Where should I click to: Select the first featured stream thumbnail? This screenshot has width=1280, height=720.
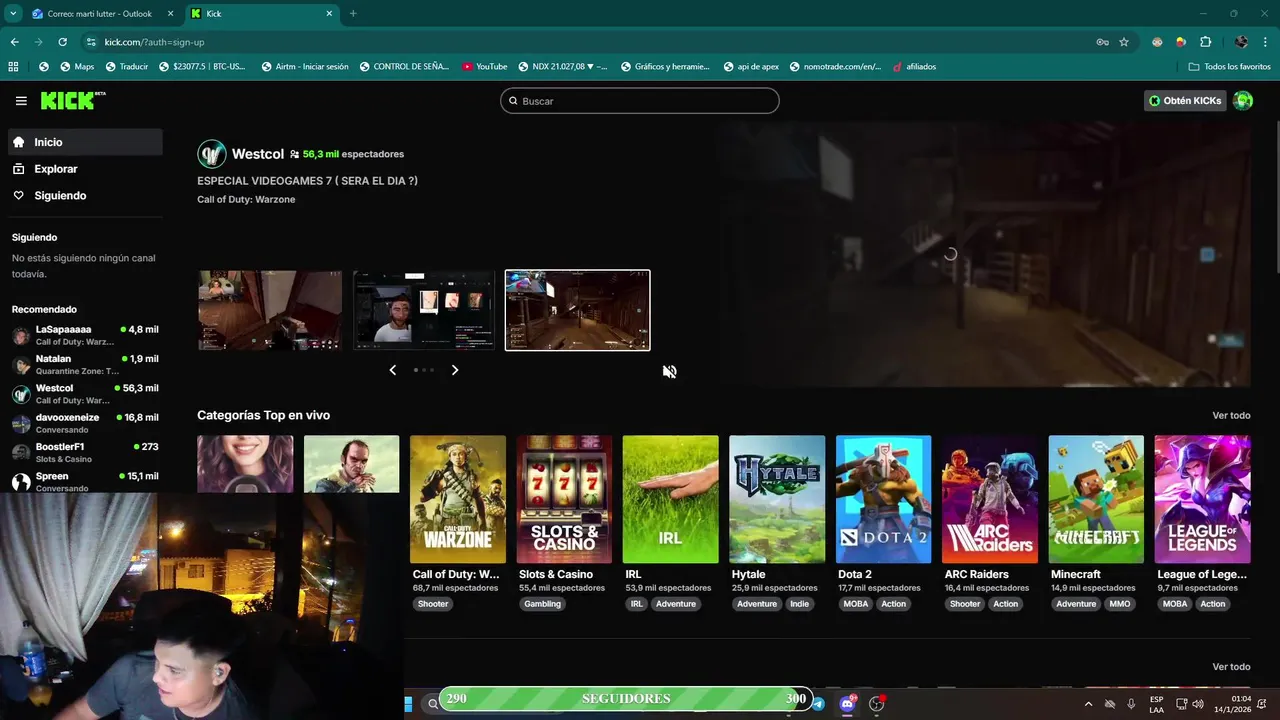[270, 310]
